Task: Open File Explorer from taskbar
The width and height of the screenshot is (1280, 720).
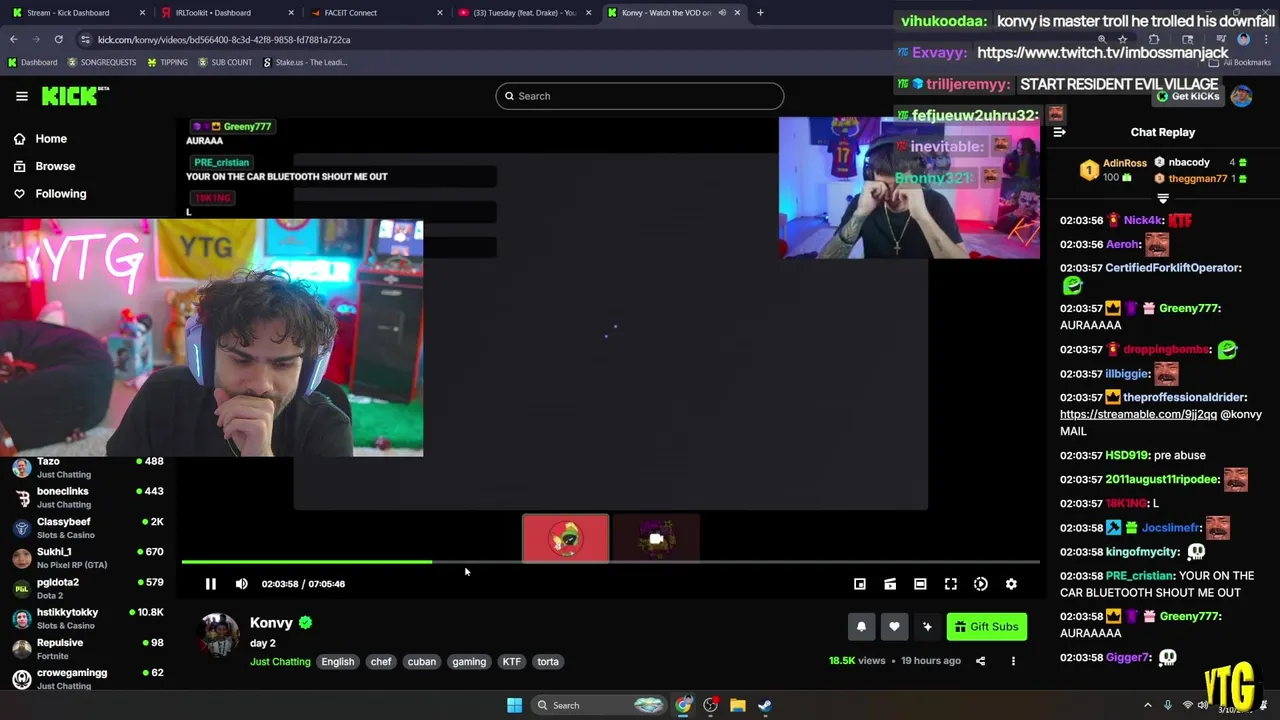Action: coord(737,706)
